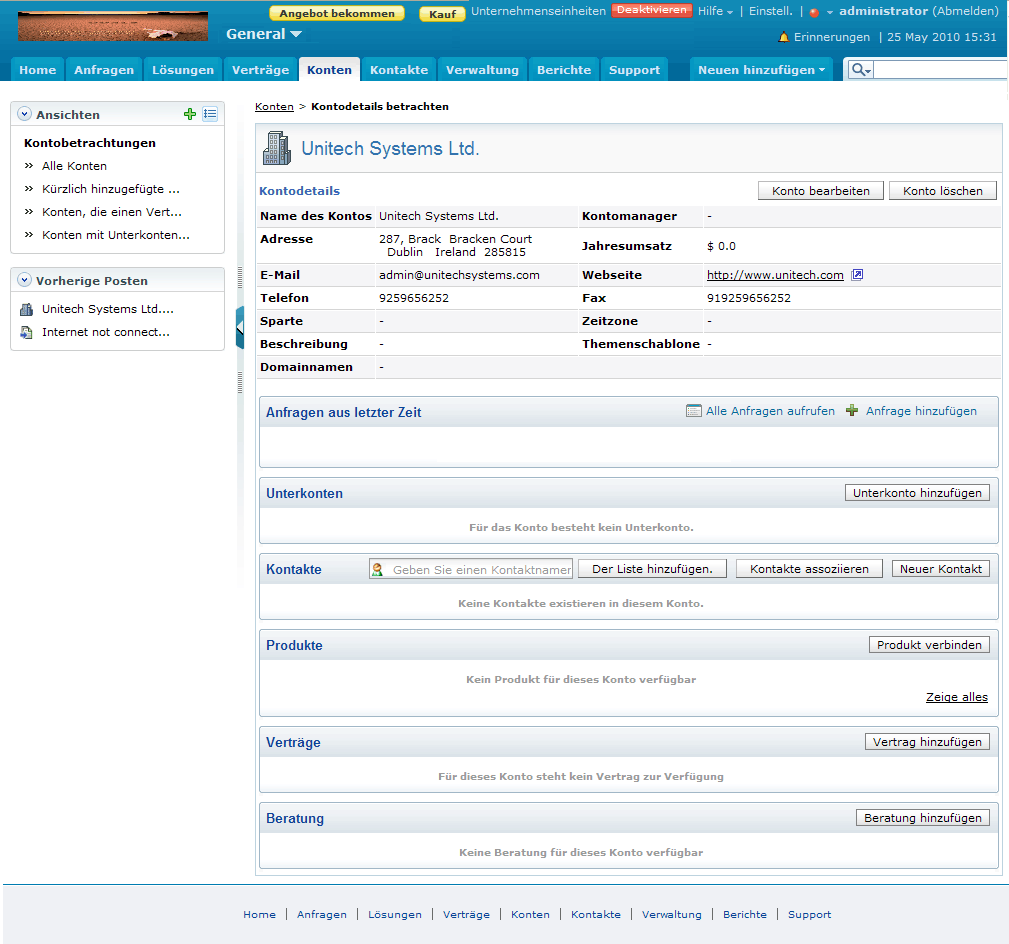The image size is (1009, 944).
Task: Open website in new window icon
Action: pyautogui.click(x=857, y=275)
